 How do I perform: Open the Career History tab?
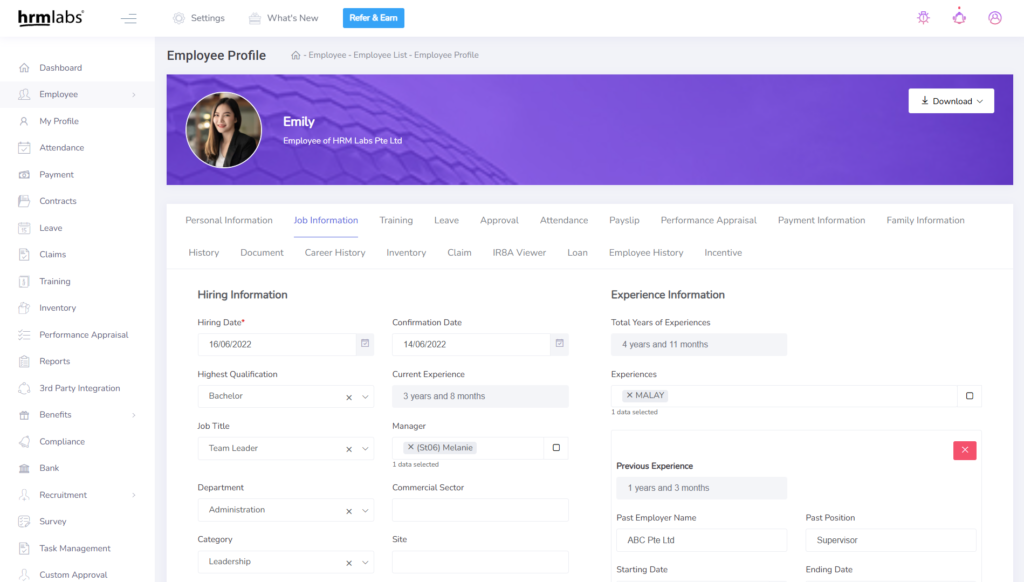pos(335,253)
